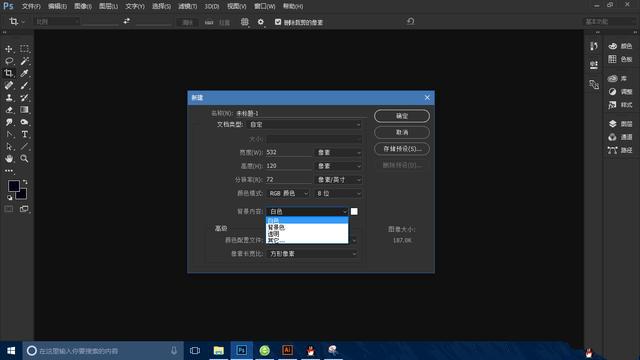
Task: Click the width field showing 532
Action: (x=289, y=152)
